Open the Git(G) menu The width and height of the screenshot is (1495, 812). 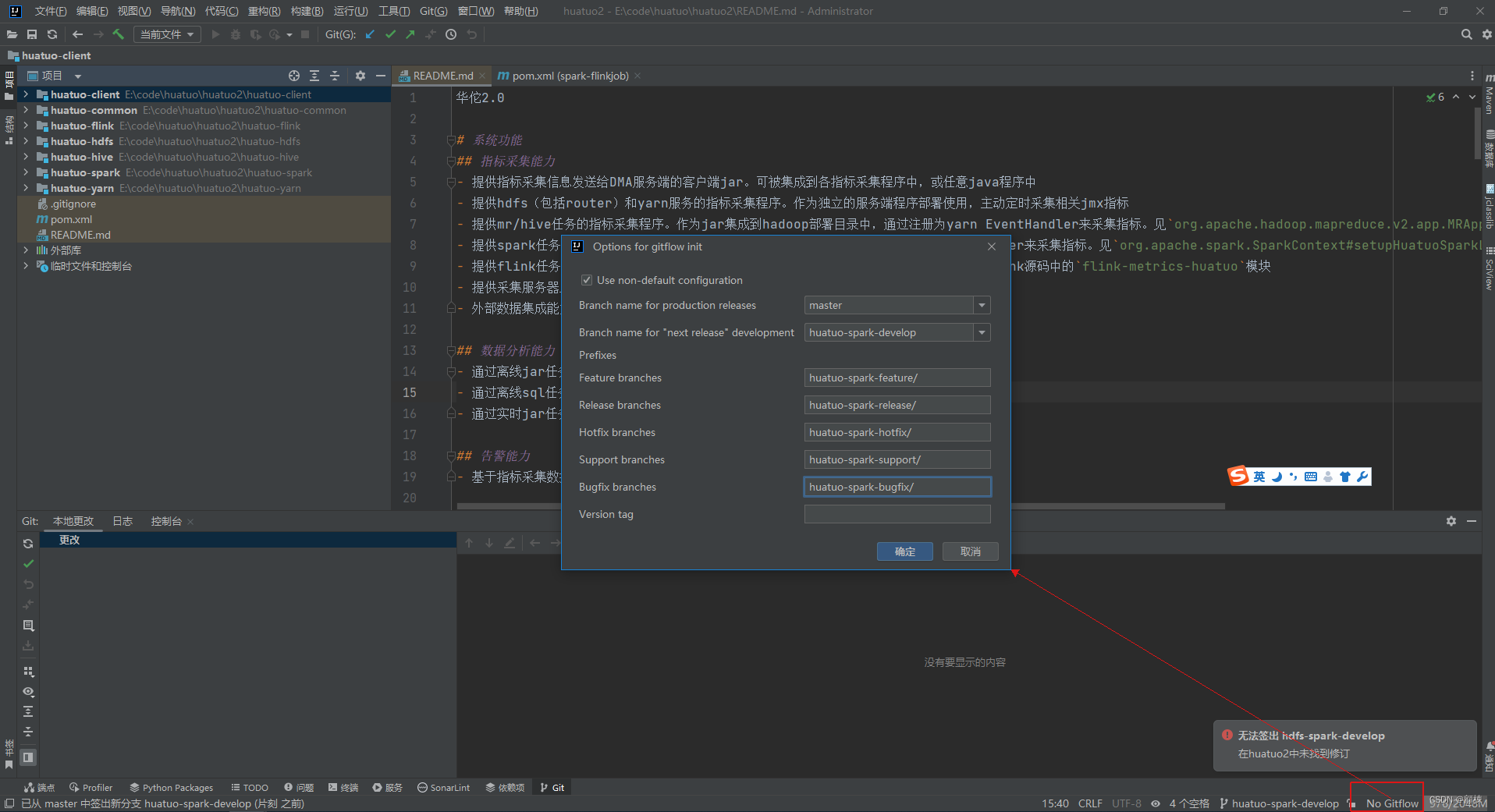pyautogui.click(x=433, y=11)
